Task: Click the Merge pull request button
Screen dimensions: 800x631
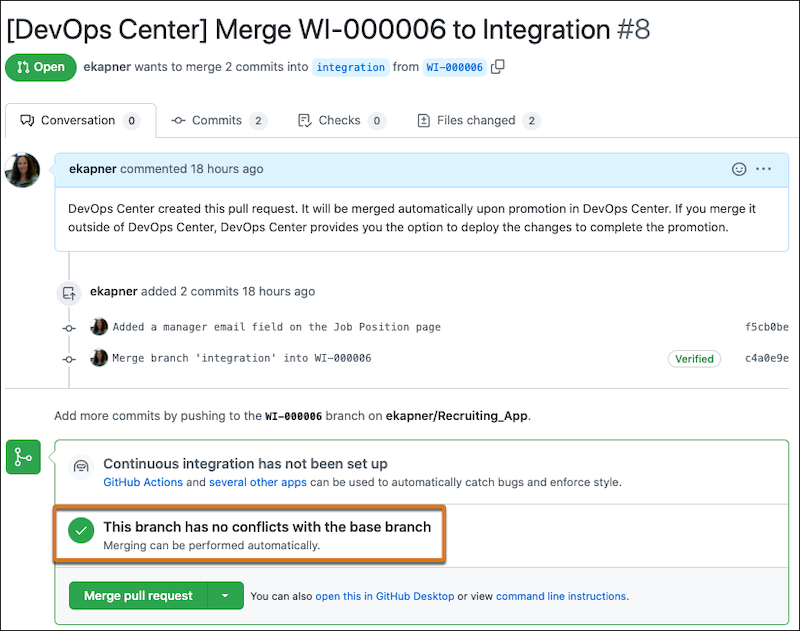Action: click(x=138, y=595)
